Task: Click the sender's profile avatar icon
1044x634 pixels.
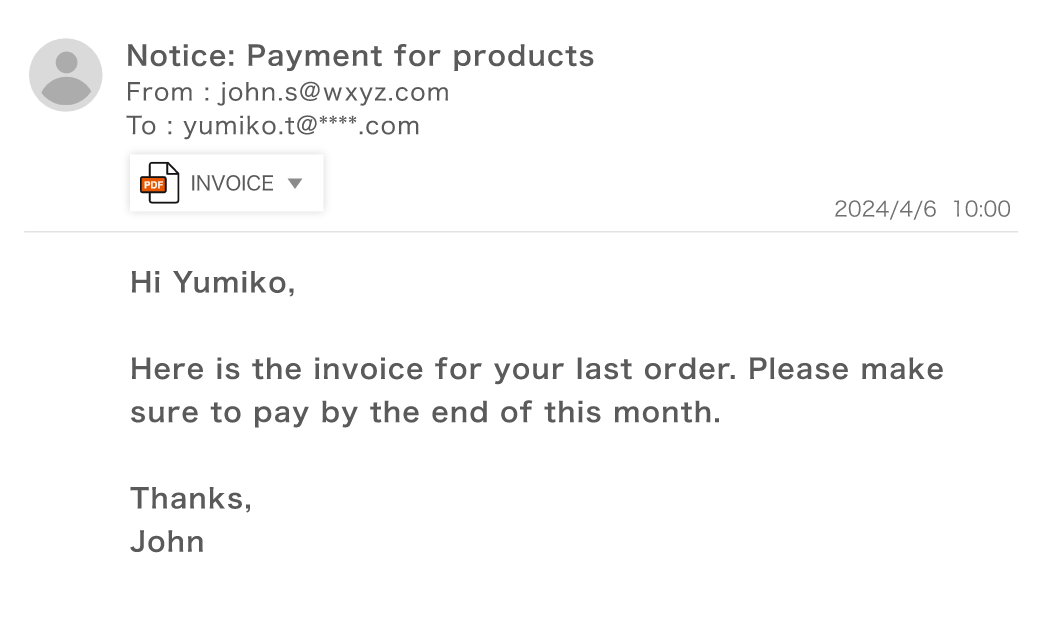Action: click(x=66, y=75)
